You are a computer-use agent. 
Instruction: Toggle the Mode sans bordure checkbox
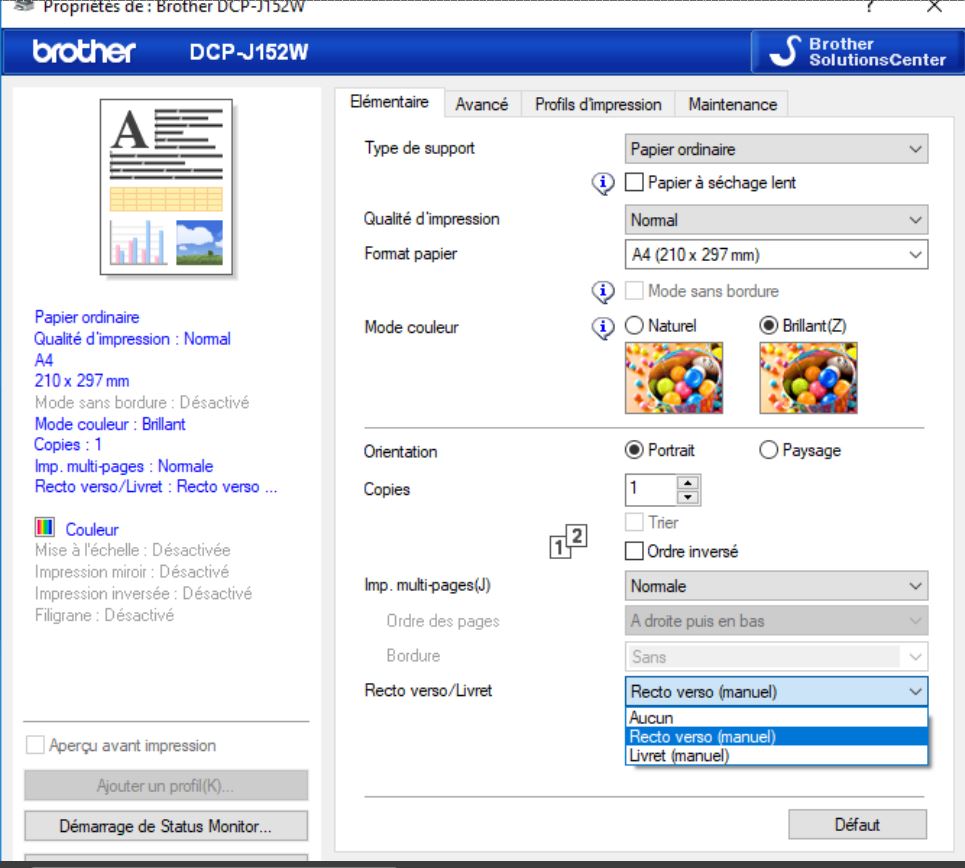(634, 291)
